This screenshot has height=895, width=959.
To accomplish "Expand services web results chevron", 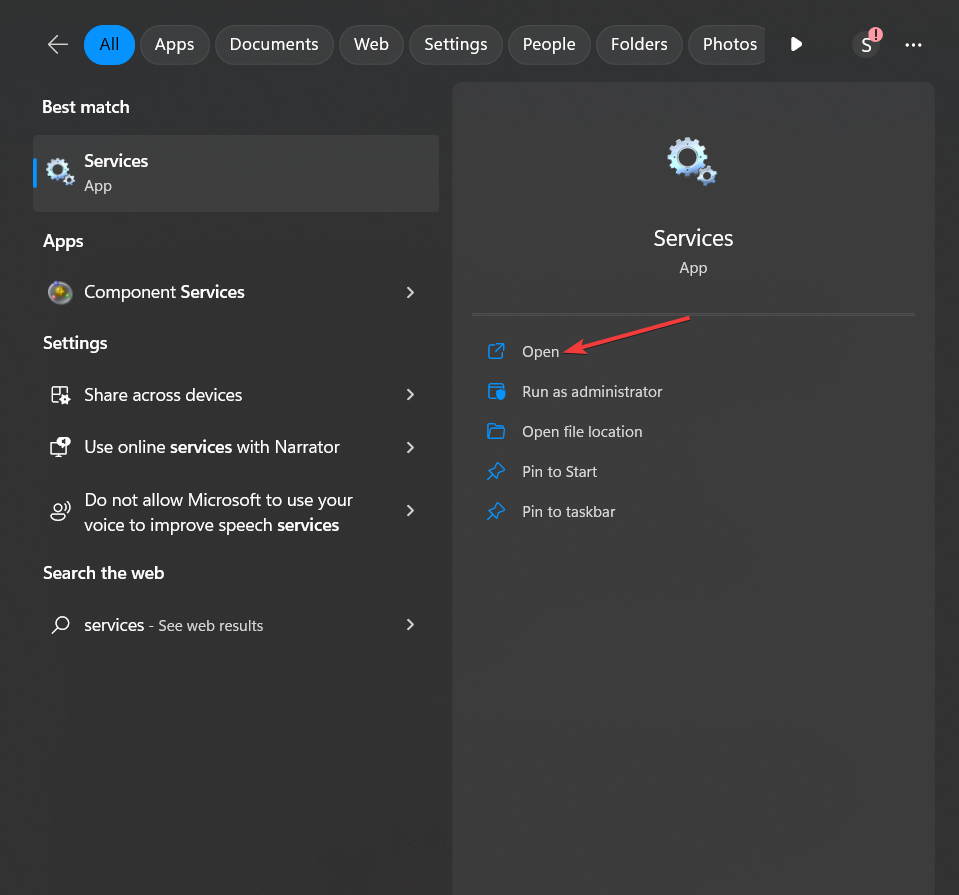I will tap(410, 625).
